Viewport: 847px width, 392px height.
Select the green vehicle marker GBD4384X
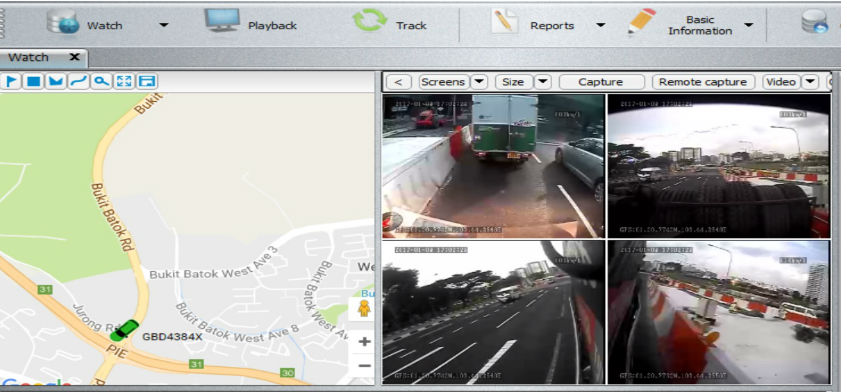click(124, 330)
